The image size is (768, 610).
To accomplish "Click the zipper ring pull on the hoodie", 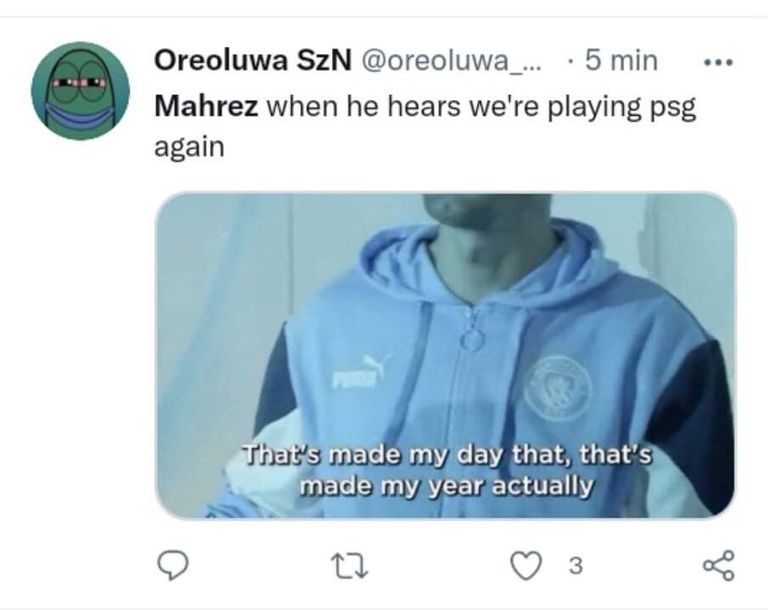I will coord(472,338).
